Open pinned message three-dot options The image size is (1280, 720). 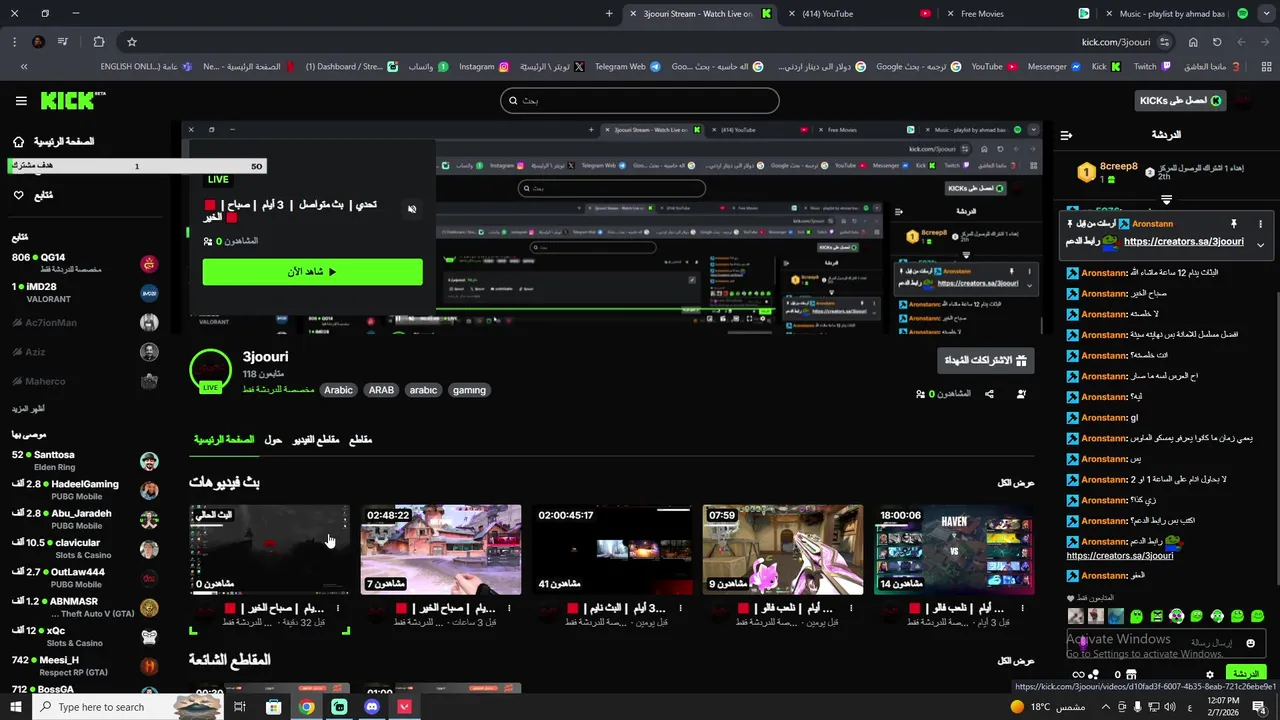click(1260, 224)
